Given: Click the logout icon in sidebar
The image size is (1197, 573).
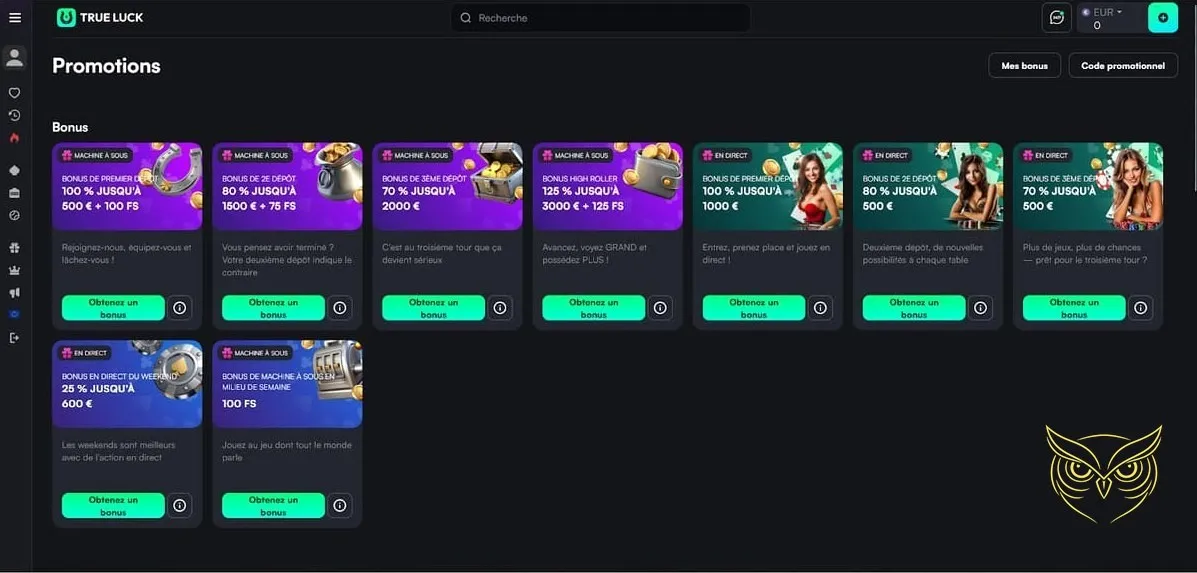Looking at the screenshot, I should click(x=15, y=337).
